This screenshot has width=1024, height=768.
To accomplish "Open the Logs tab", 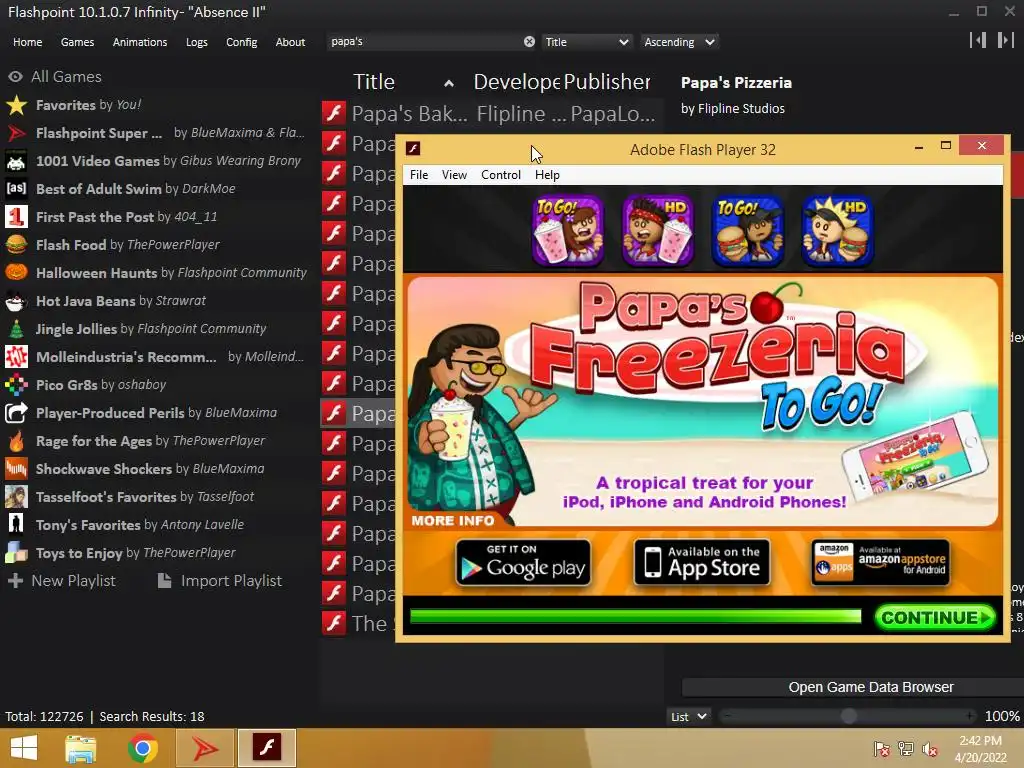I will pyautogui.click(x=197, y=42).
